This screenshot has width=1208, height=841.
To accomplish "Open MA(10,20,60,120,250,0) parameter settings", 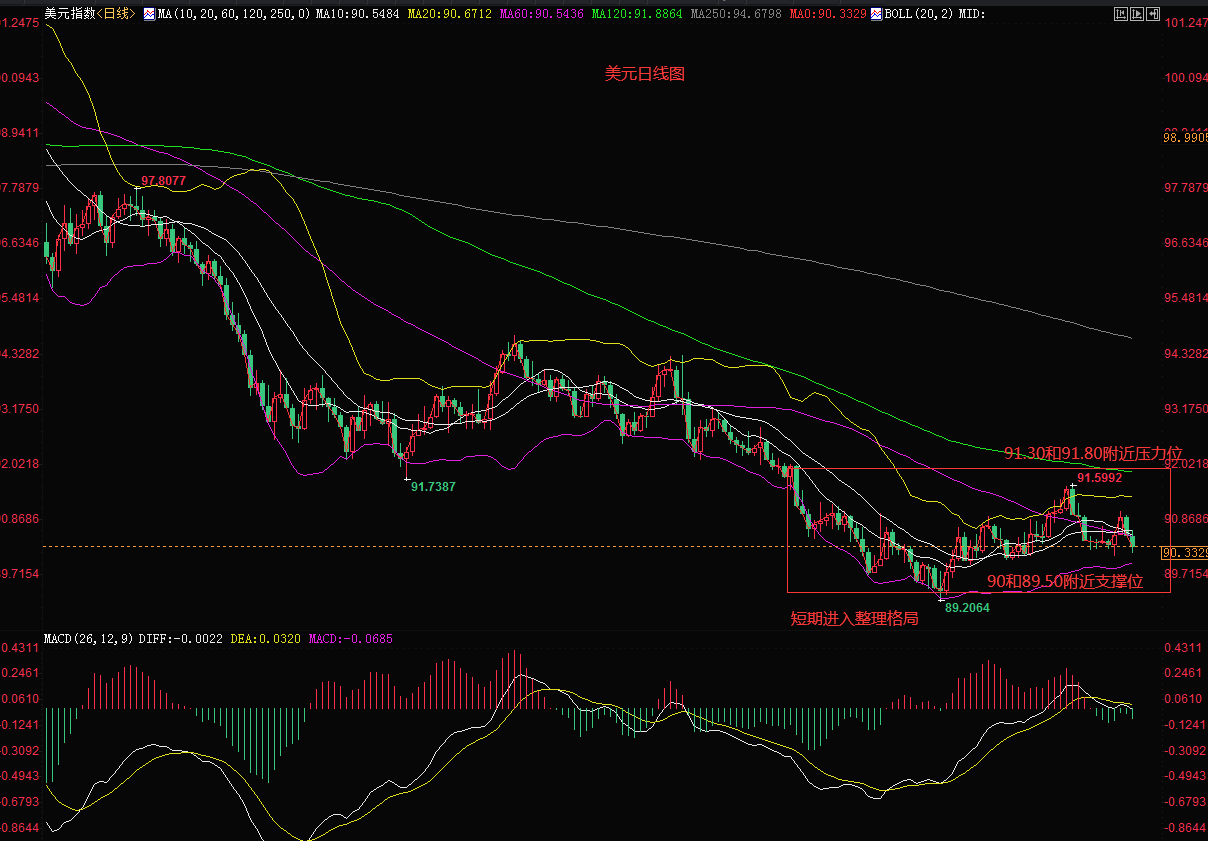I will point(233,14).
